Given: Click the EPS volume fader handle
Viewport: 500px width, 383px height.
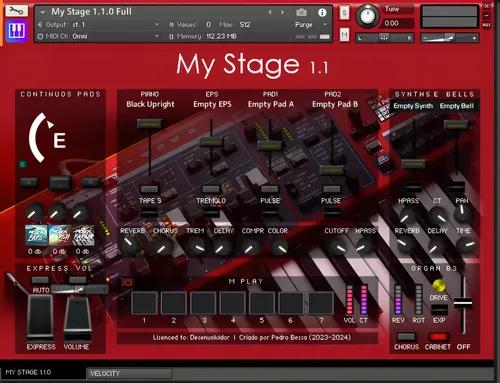Looking at the screenshot, I should pos(211,142).
